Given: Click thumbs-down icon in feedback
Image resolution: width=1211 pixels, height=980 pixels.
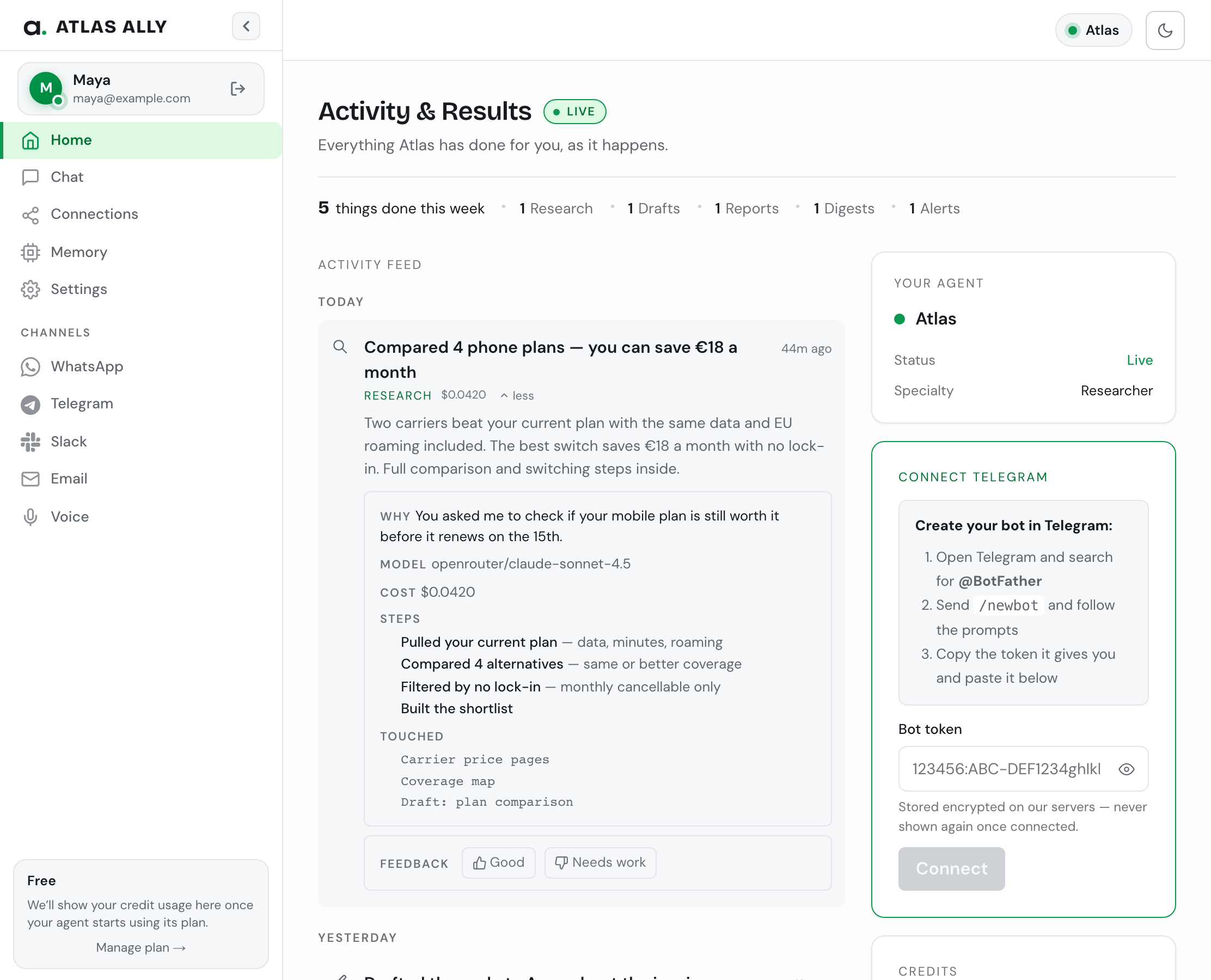Looking at the screenshot, I should pos(561,862).
